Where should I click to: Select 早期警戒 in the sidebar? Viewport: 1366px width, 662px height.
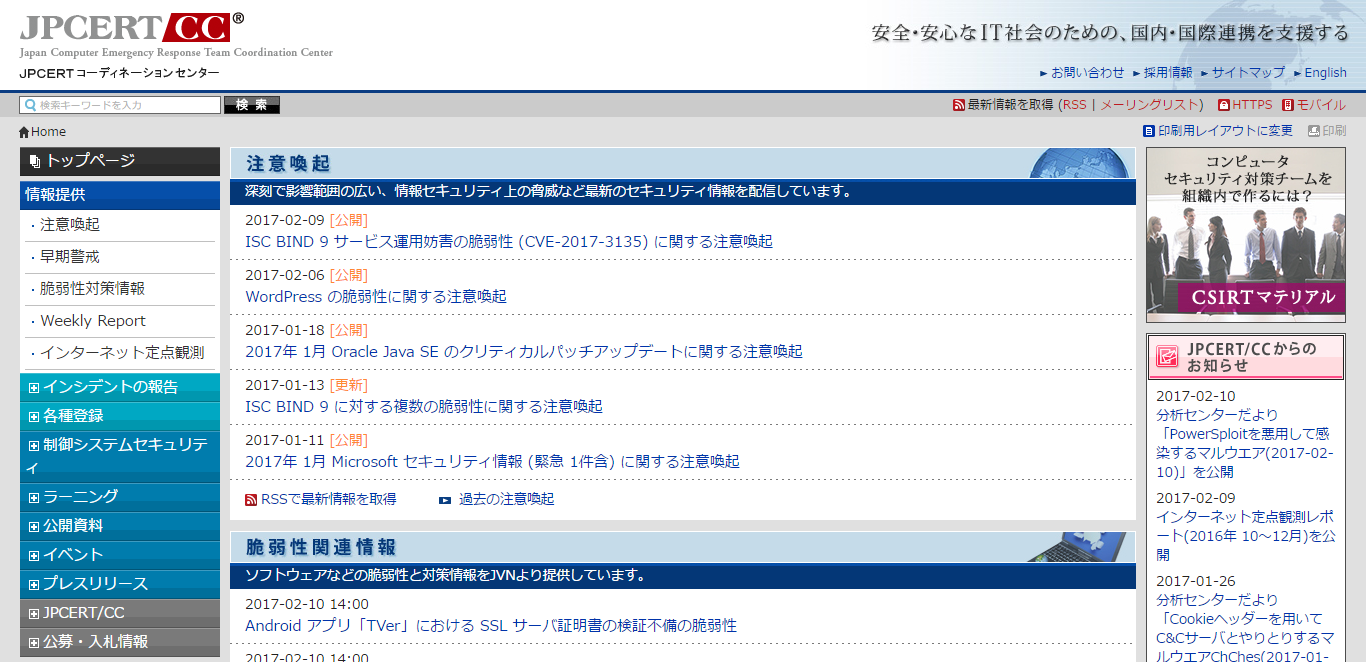click(x=70, y=257)
